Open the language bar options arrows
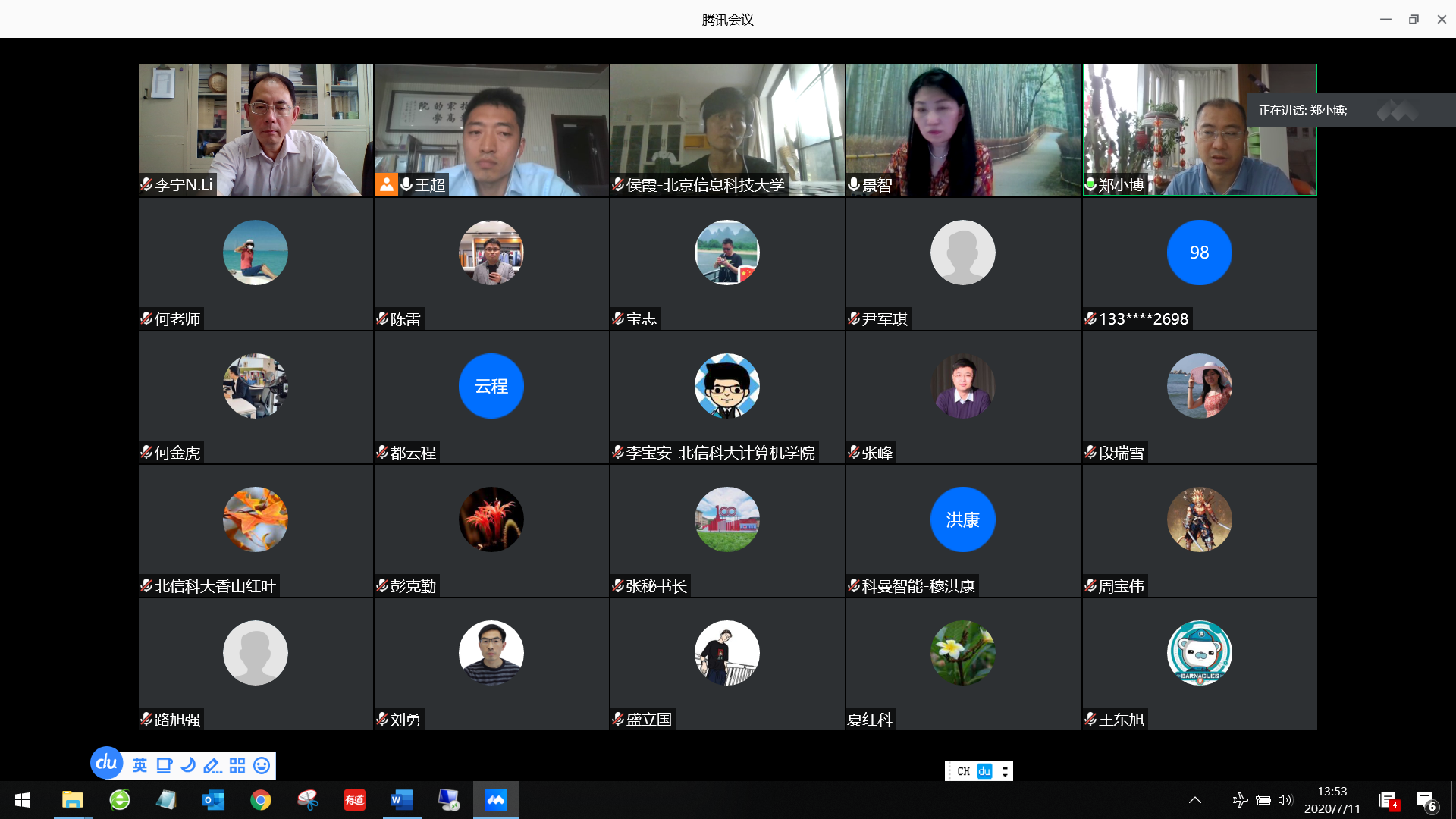 click(1005, 771)
